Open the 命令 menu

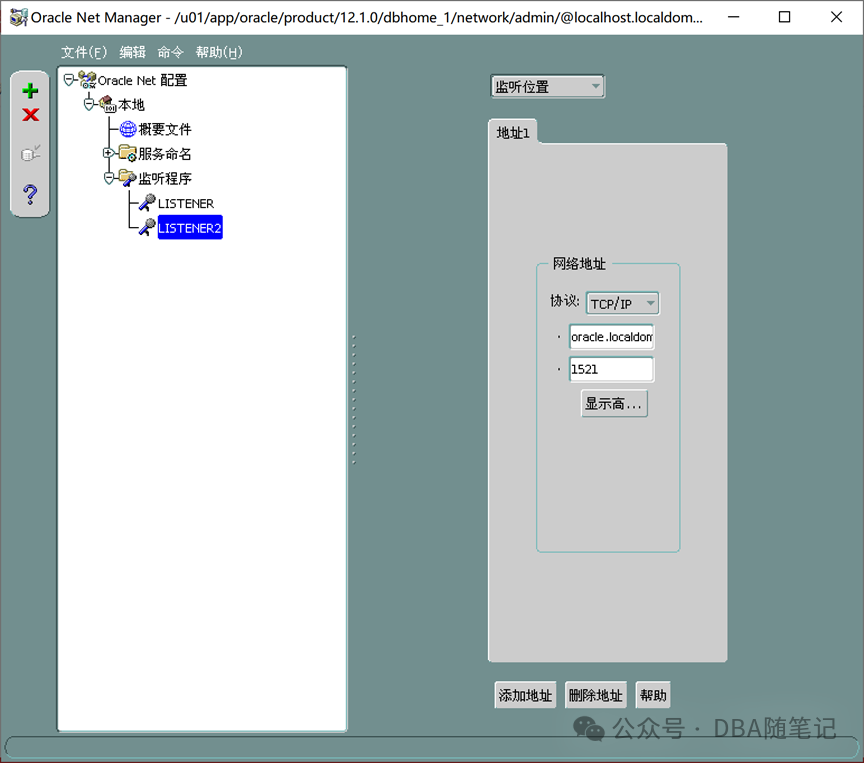coord(170,52)
